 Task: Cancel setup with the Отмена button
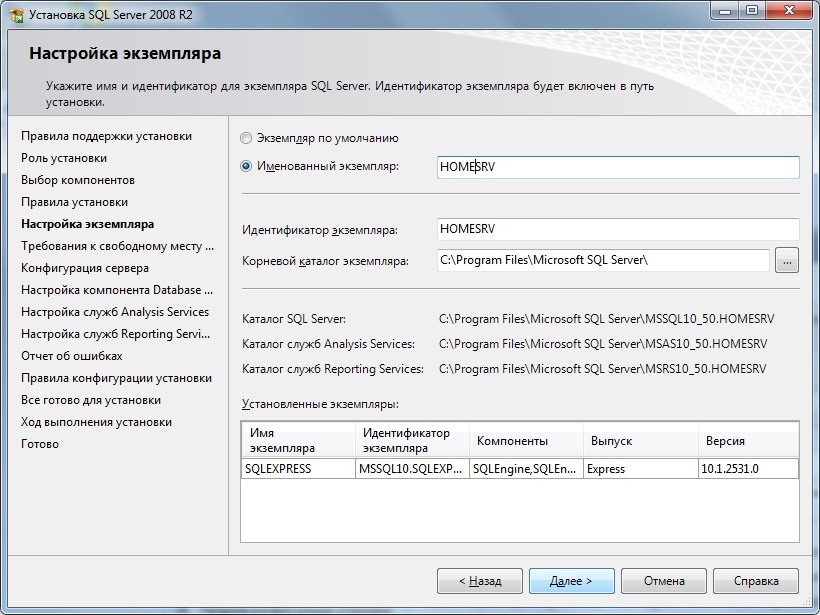[664, 581]
